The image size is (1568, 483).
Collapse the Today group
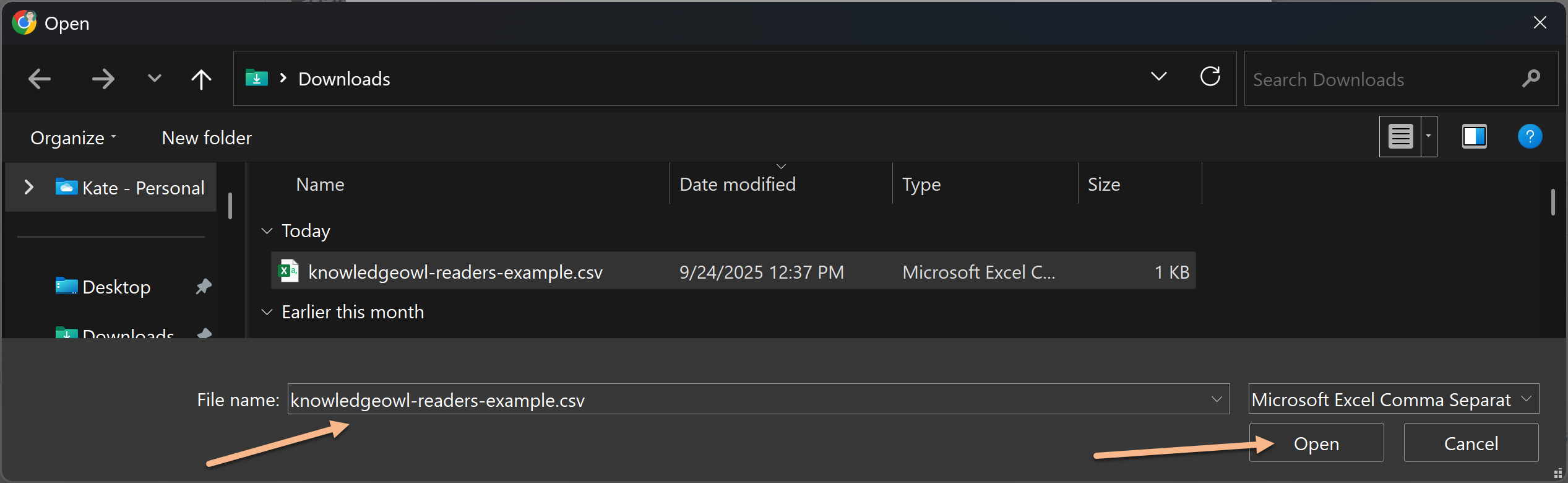tap(267, 231)
